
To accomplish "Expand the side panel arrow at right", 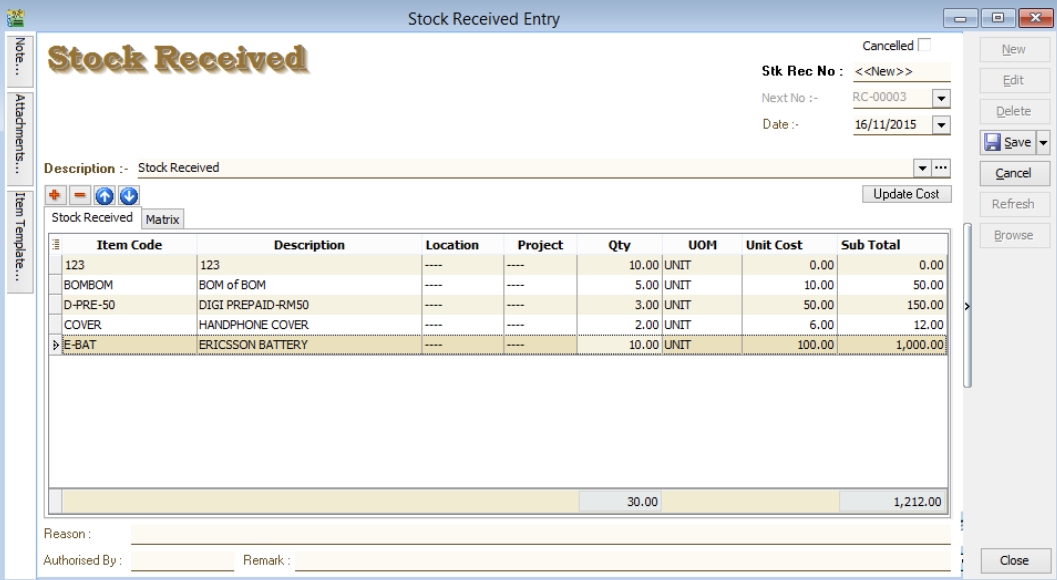I will [967, 306].
